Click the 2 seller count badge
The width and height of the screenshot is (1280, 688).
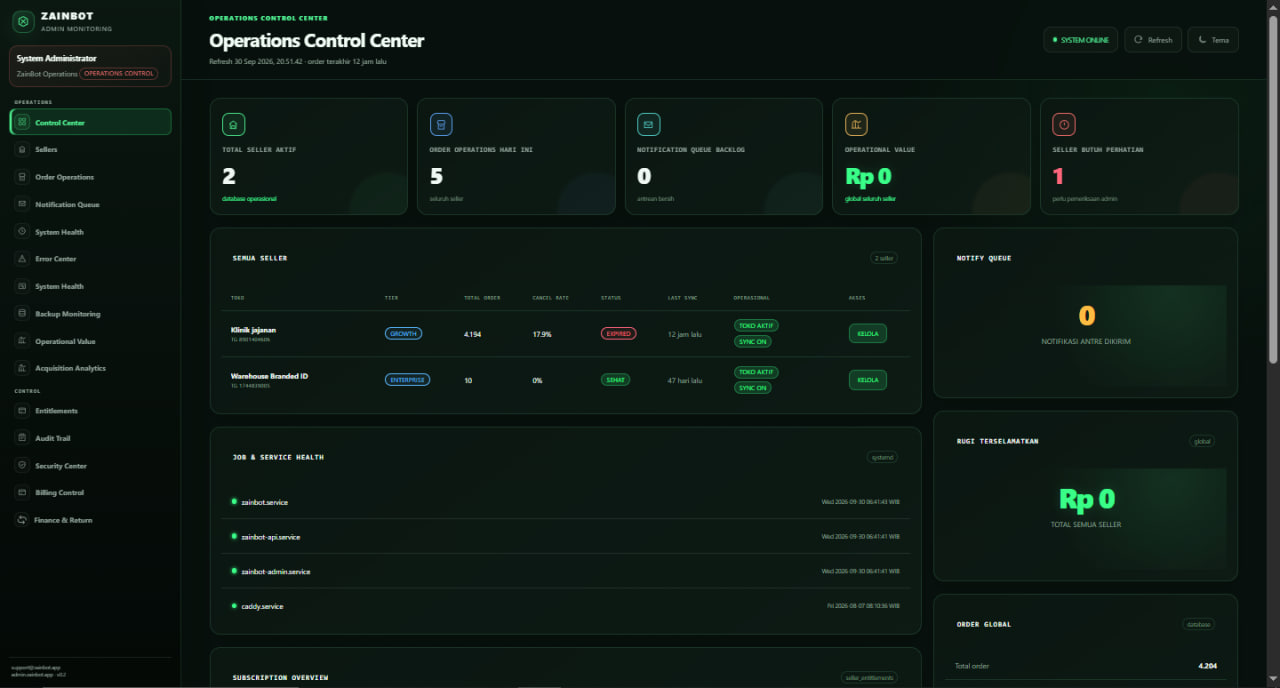pos(884,258)
